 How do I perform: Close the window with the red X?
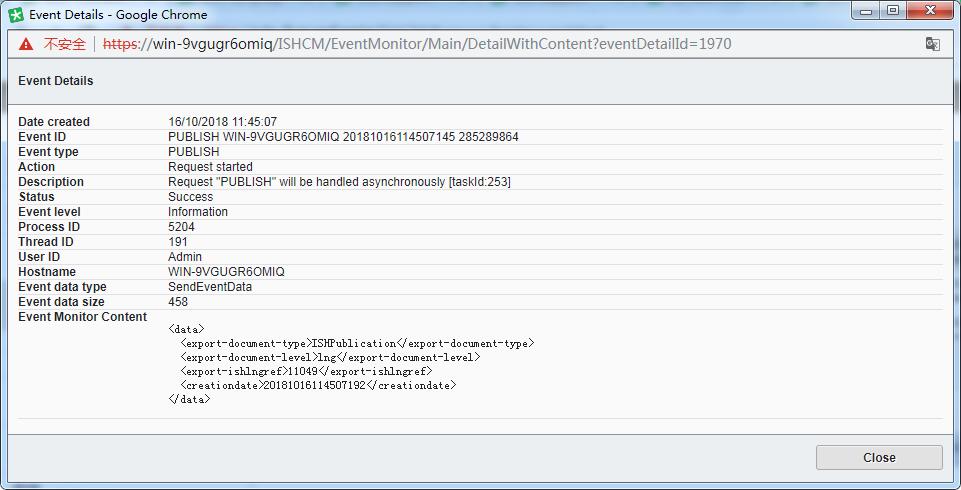click(x=930, y=11)
